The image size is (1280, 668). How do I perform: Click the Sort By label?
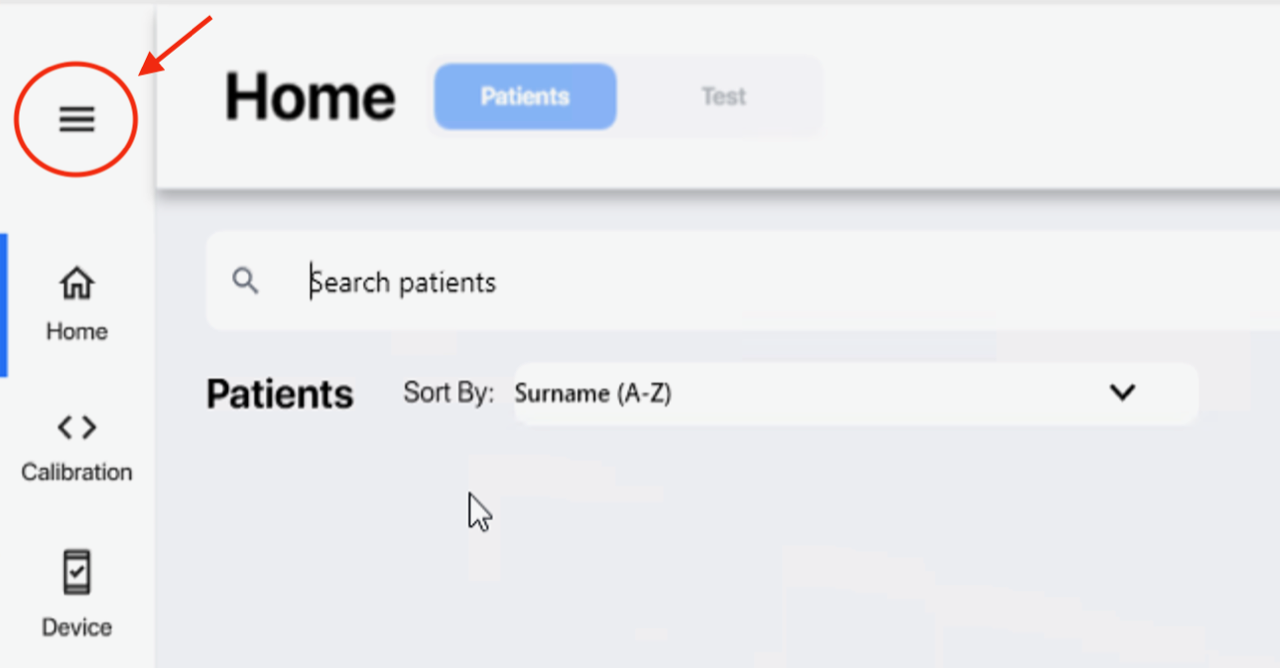[x=449, y=393]
